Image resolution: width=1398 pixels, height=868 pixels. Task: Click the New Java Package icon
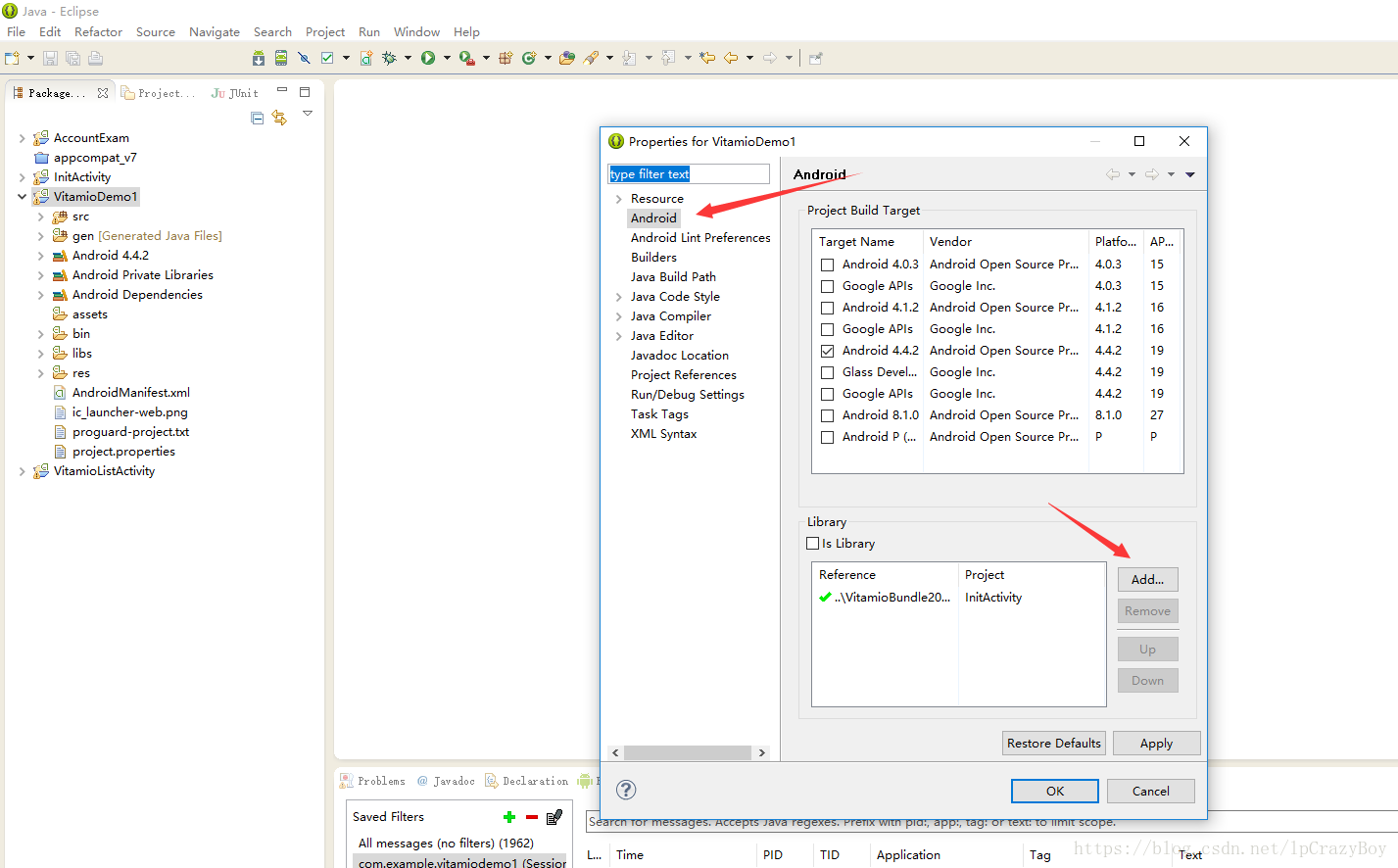(506, 58)
